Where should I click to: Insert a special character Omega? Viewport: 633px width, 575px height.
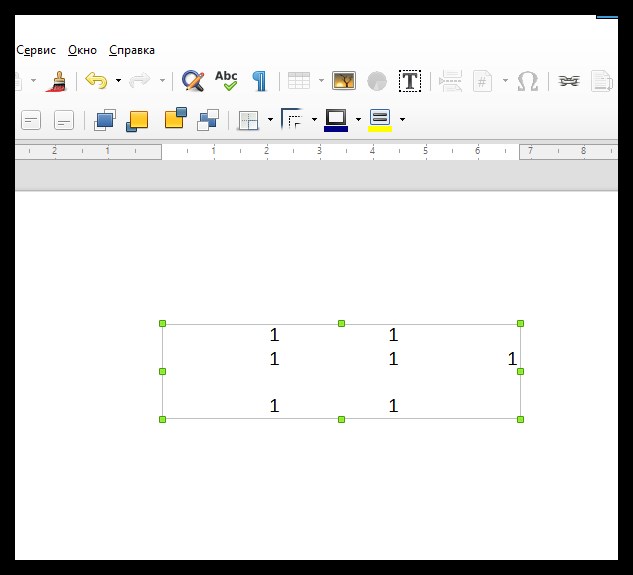528,81
